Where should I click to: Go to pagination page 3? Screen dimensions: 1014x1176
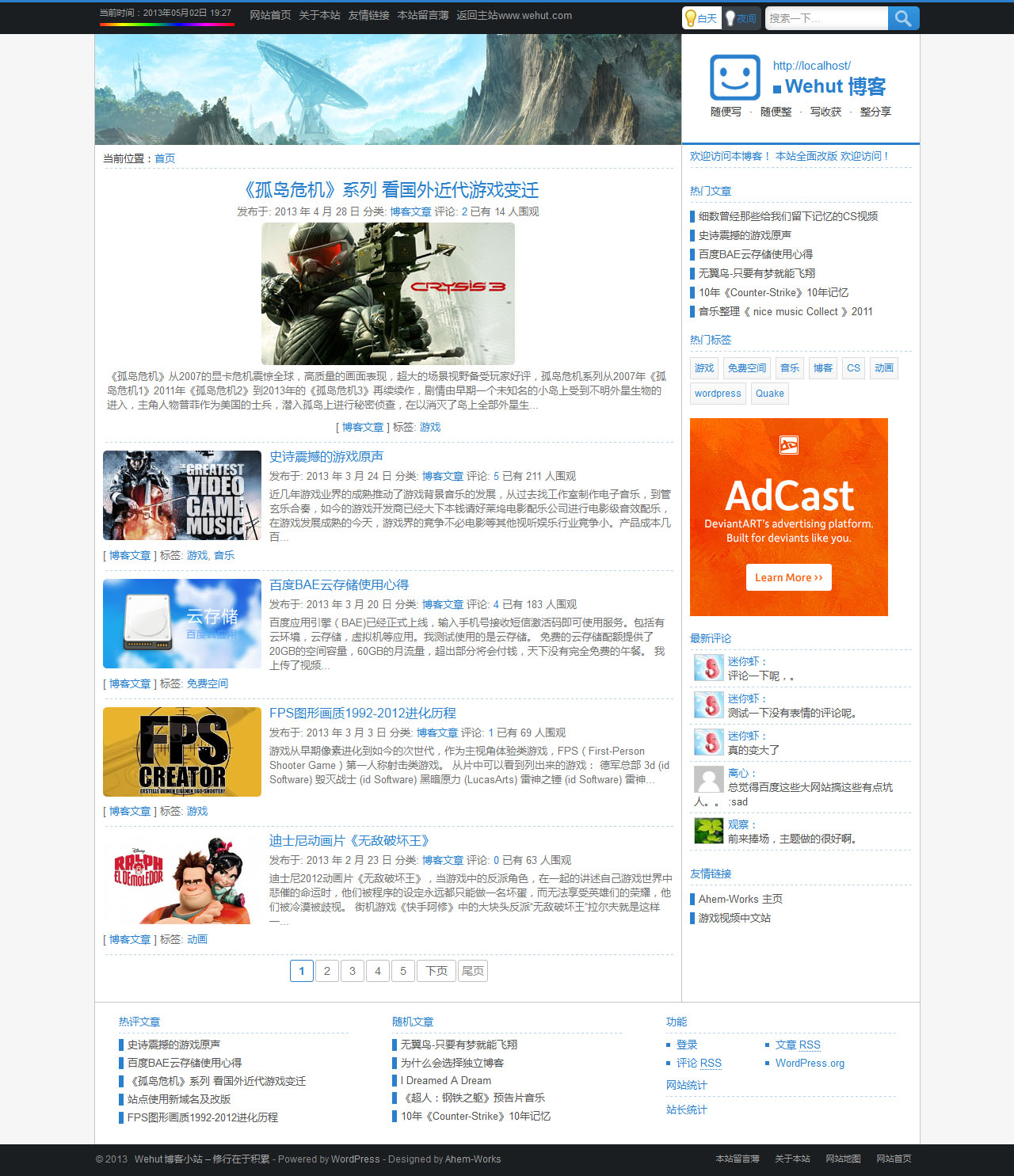[x=353, y=971]
